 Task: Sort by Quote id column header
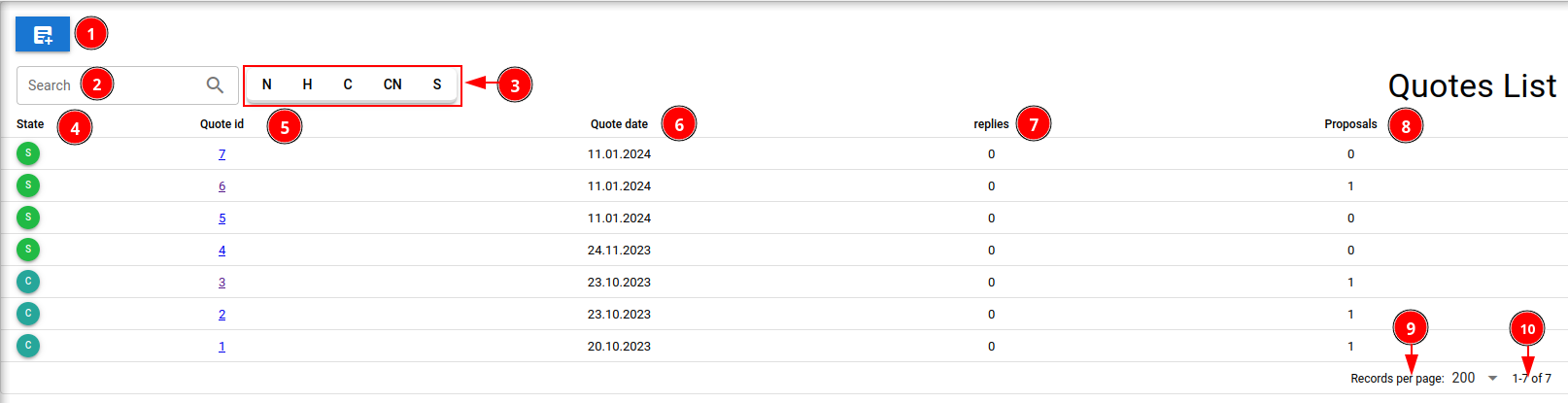click(x=222, y=124)
